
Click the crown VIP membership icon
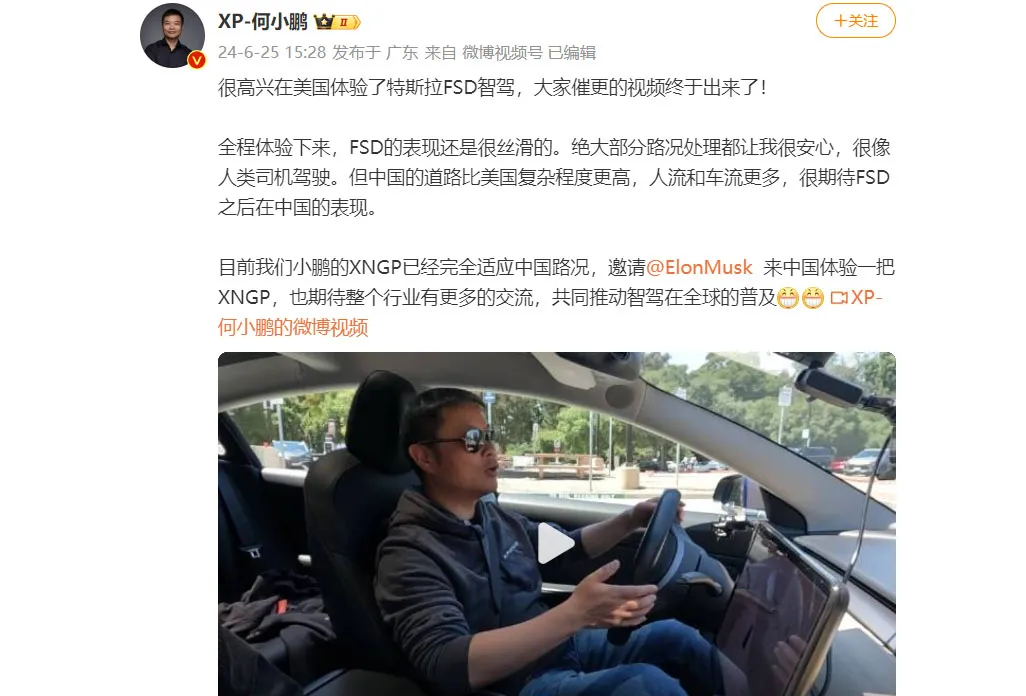(x=324, y=22)
